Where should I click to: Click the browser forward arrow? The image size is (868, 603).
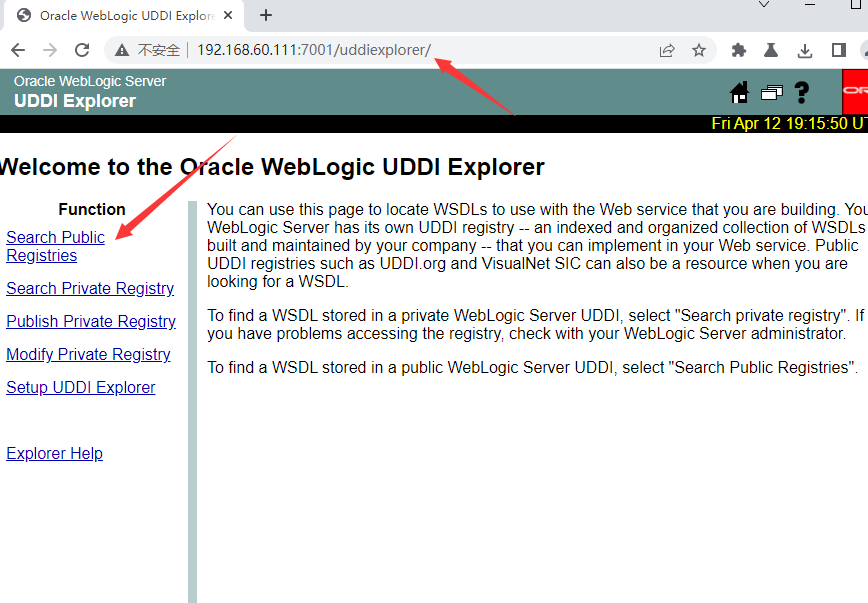pyautogui.click(x=50, y=50)
